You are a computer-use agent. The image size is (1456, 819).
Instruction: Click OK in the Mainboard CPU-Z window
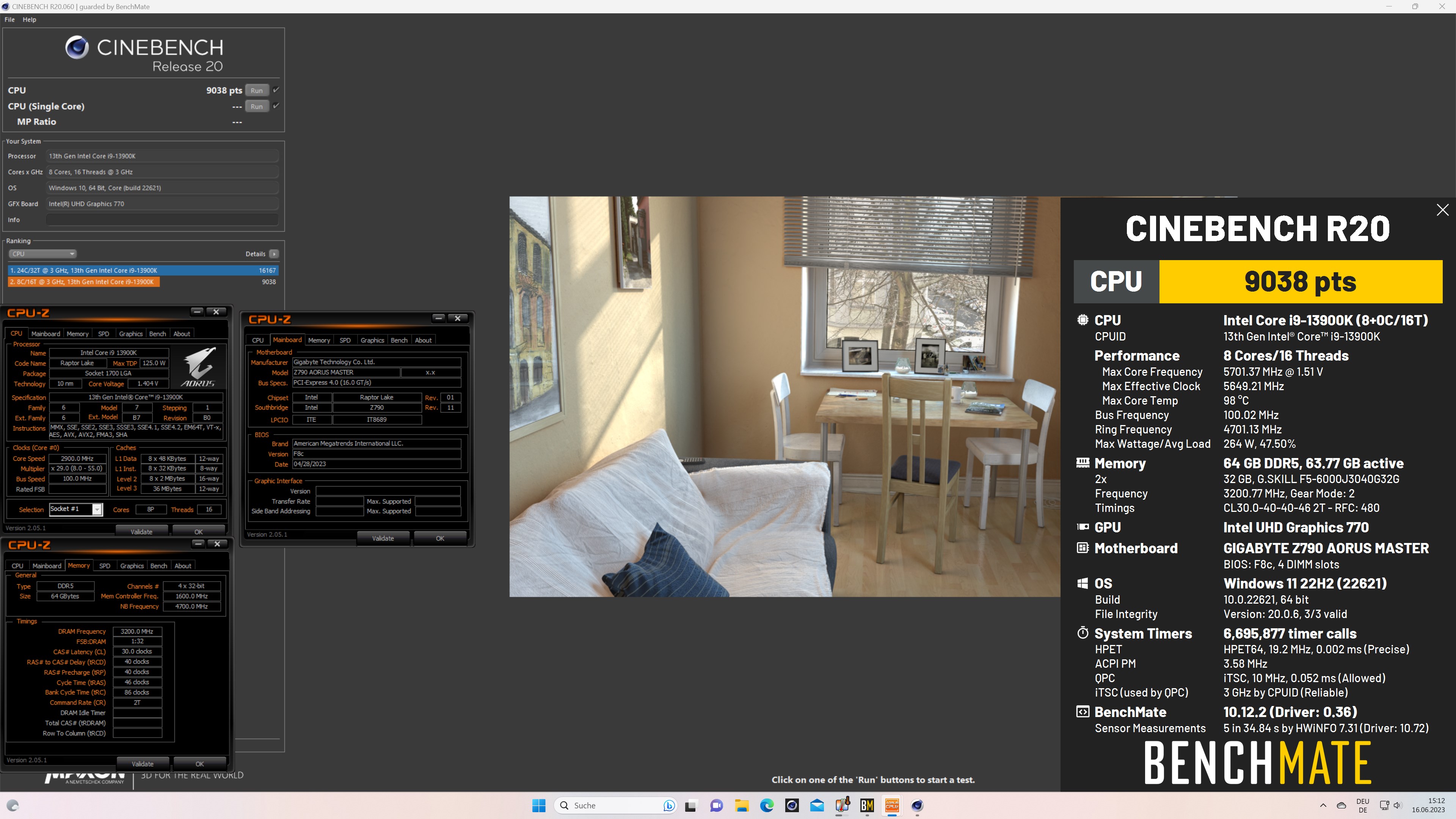pyautogui.click(x=440, y=539)
